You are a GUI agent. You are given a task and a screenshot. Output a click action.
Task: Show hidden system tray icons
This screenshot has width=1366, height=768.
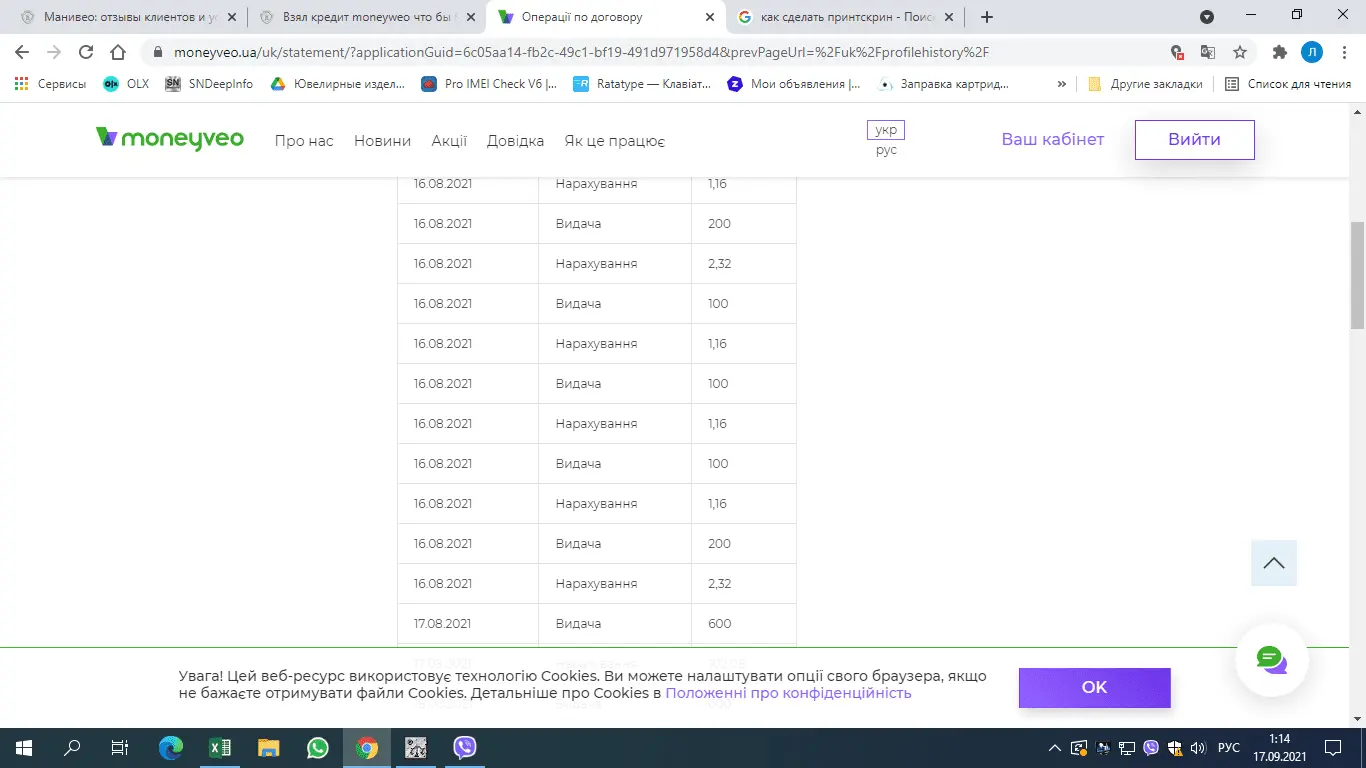point(1054,747)
